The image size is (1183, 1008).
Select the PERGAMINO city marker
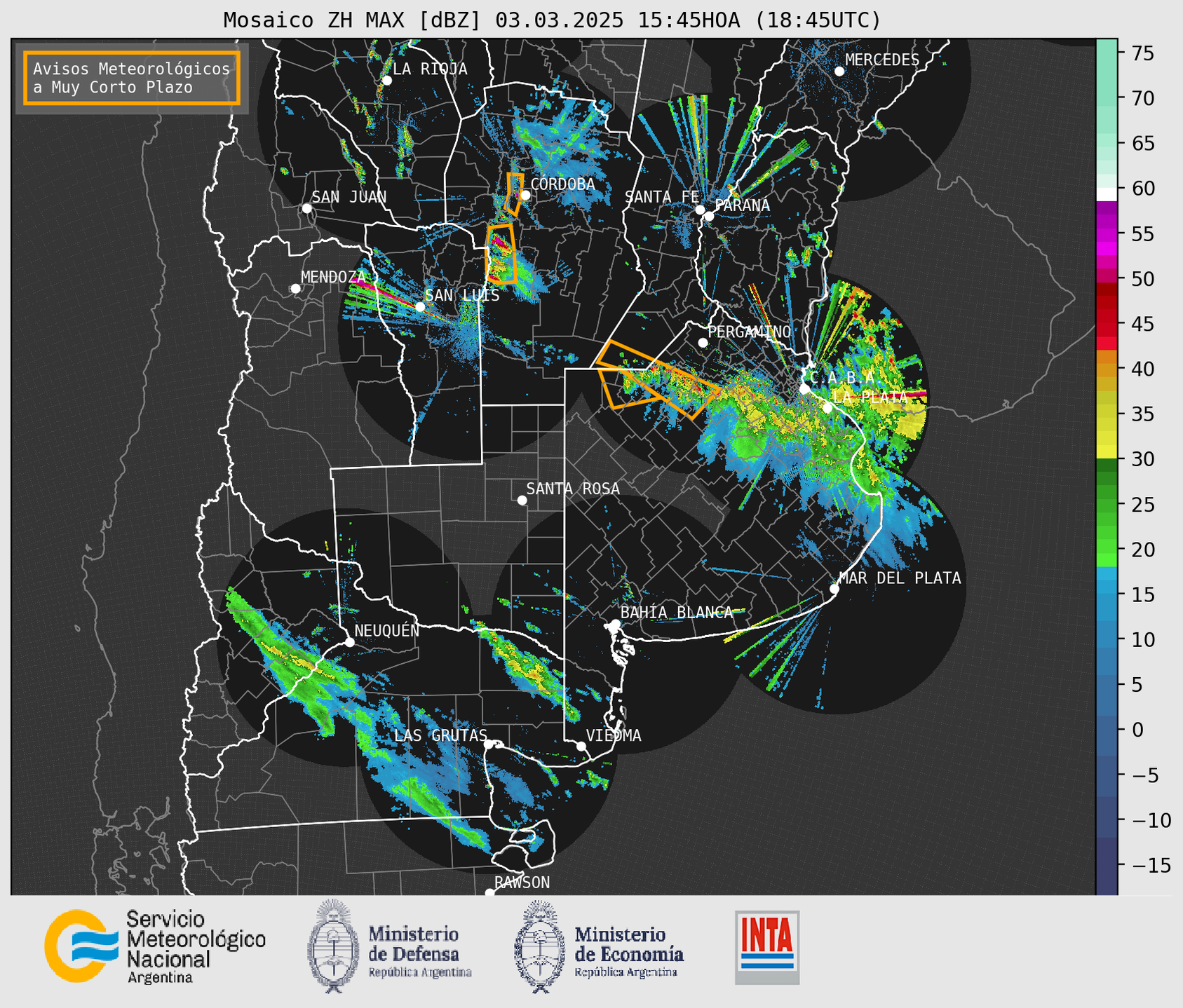pyautogui.click(x=703, y=343)
